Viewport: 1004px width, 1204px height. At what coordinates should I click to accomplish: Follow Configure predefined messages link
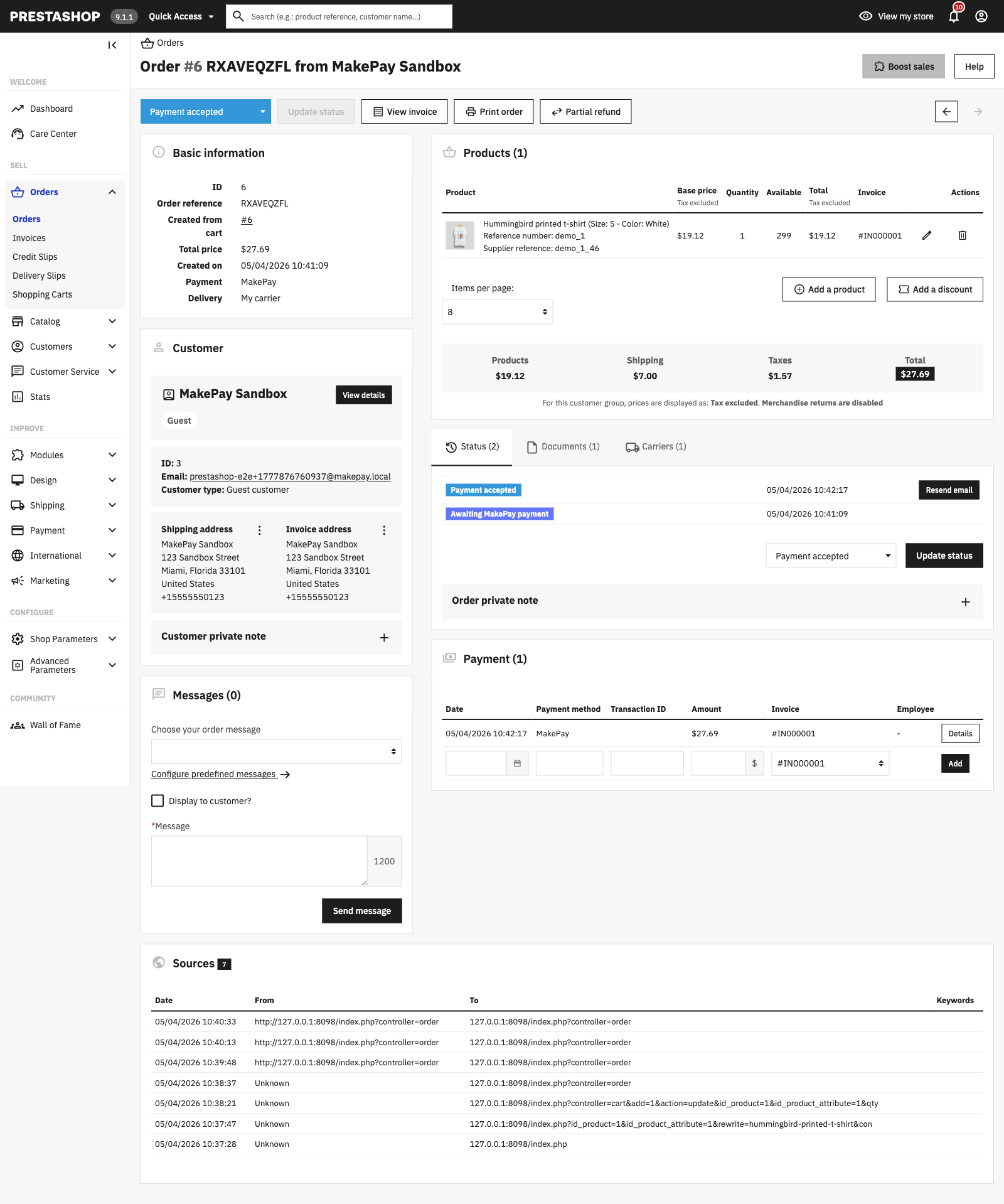click(220, 774)
